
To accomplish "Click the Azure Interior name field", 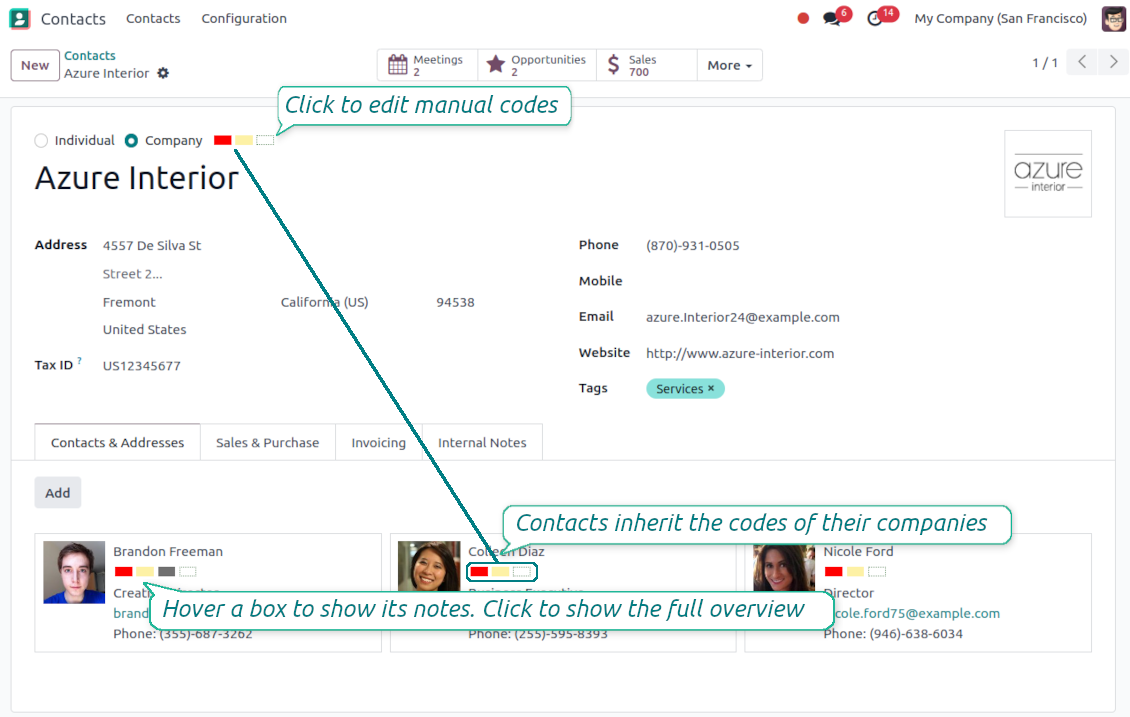I will point(137,178).
